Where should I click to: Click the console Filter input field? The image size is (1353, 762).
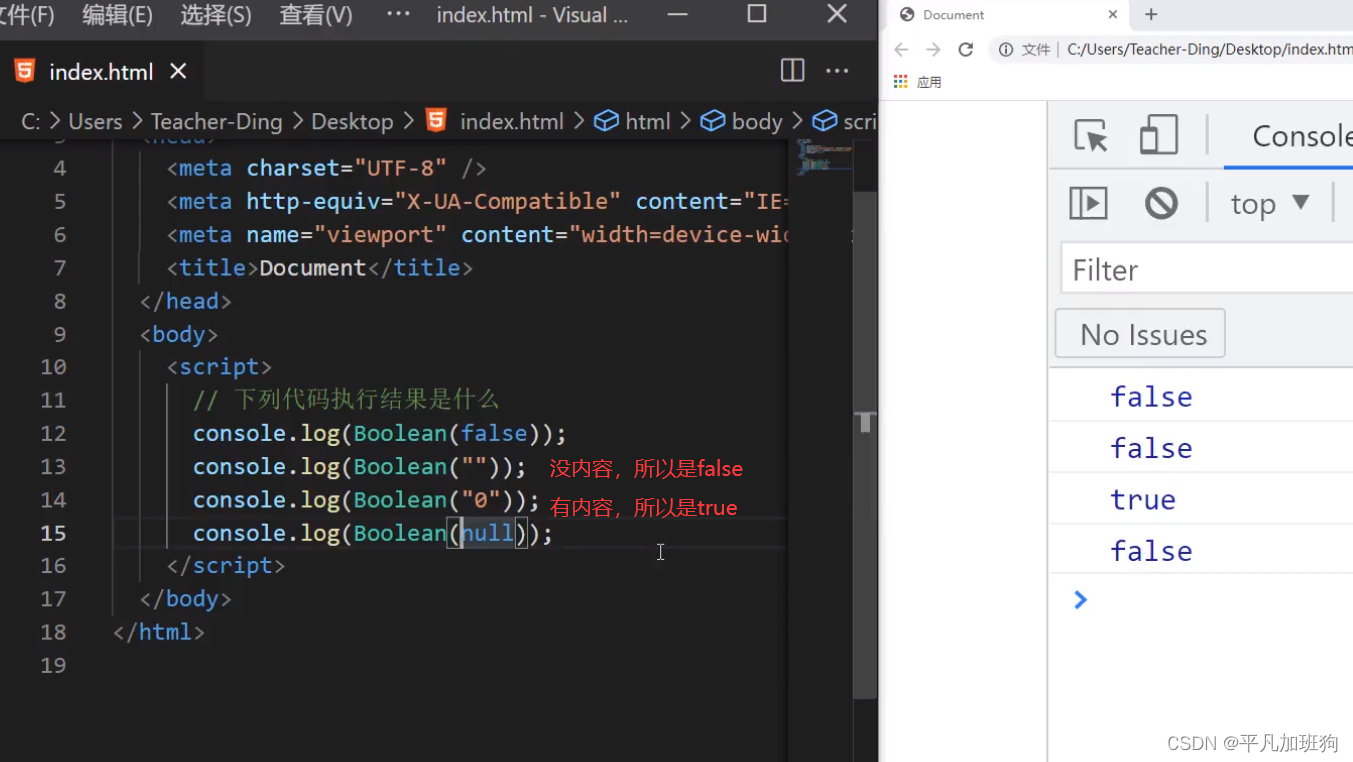tap(1207, 269)
